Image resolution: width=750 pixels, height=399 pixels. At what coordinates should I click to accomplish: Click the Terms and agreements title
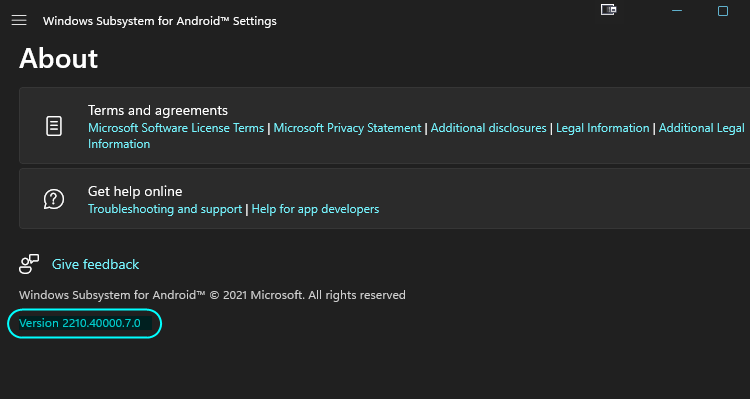point(158,111)
